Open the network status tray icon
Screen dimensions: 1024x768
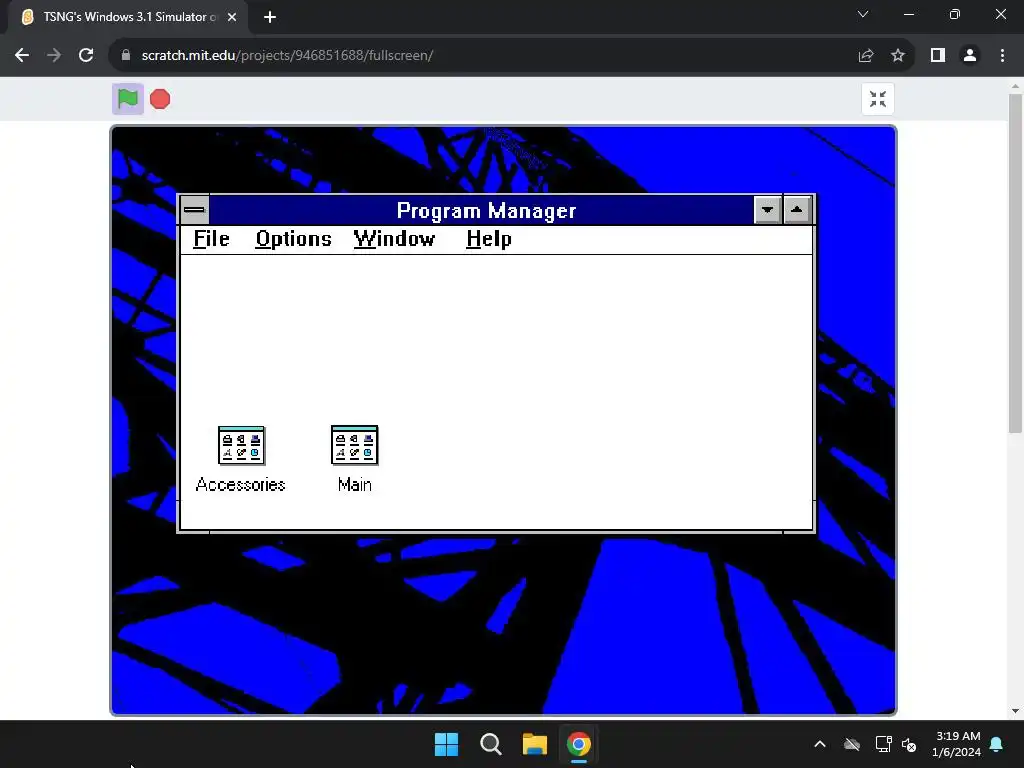(x=884, y=744)
